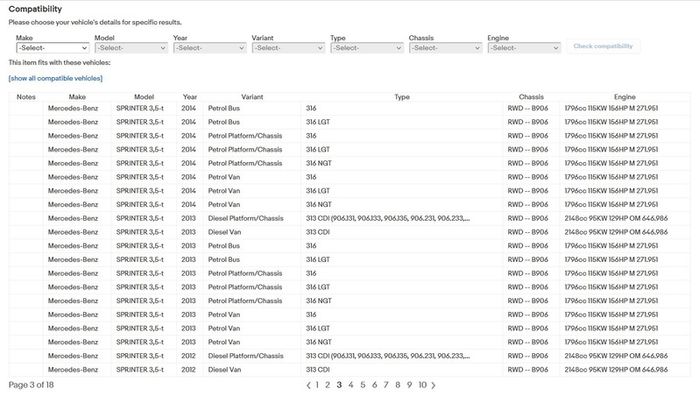This screenshot has height=396, width=700.
Task: Click '316 LGT' in 2014 Petrol Bus row
Action: tap(318, 122)
